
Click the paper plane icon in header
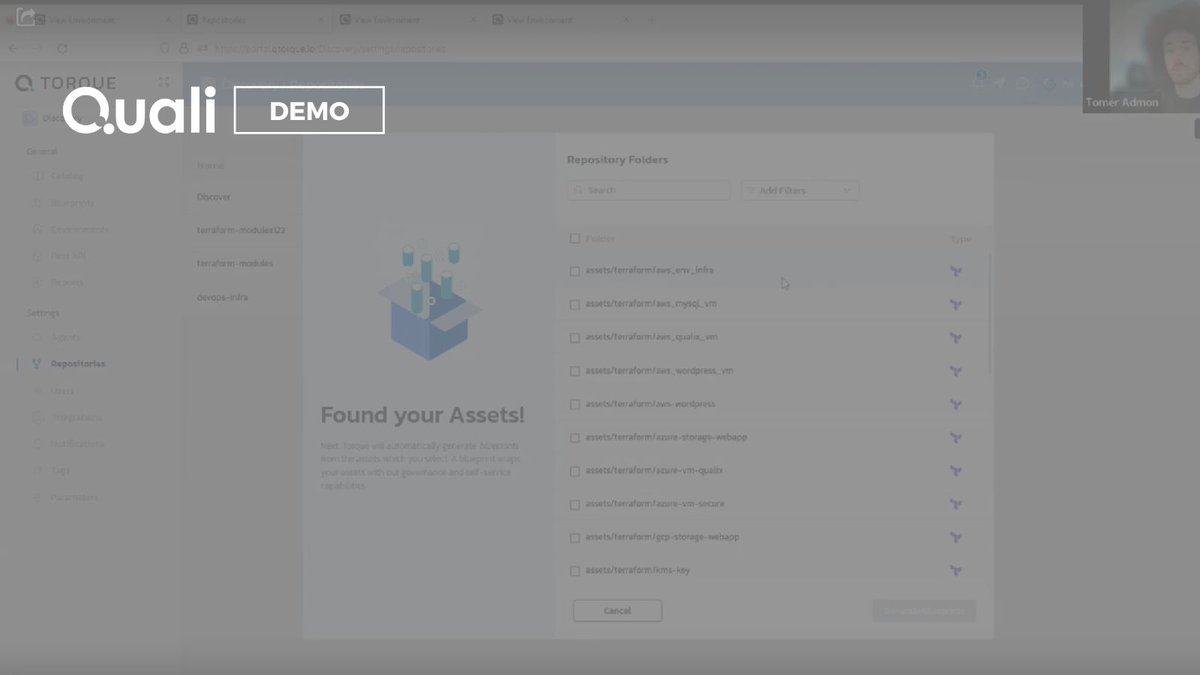pos(1000,83)
